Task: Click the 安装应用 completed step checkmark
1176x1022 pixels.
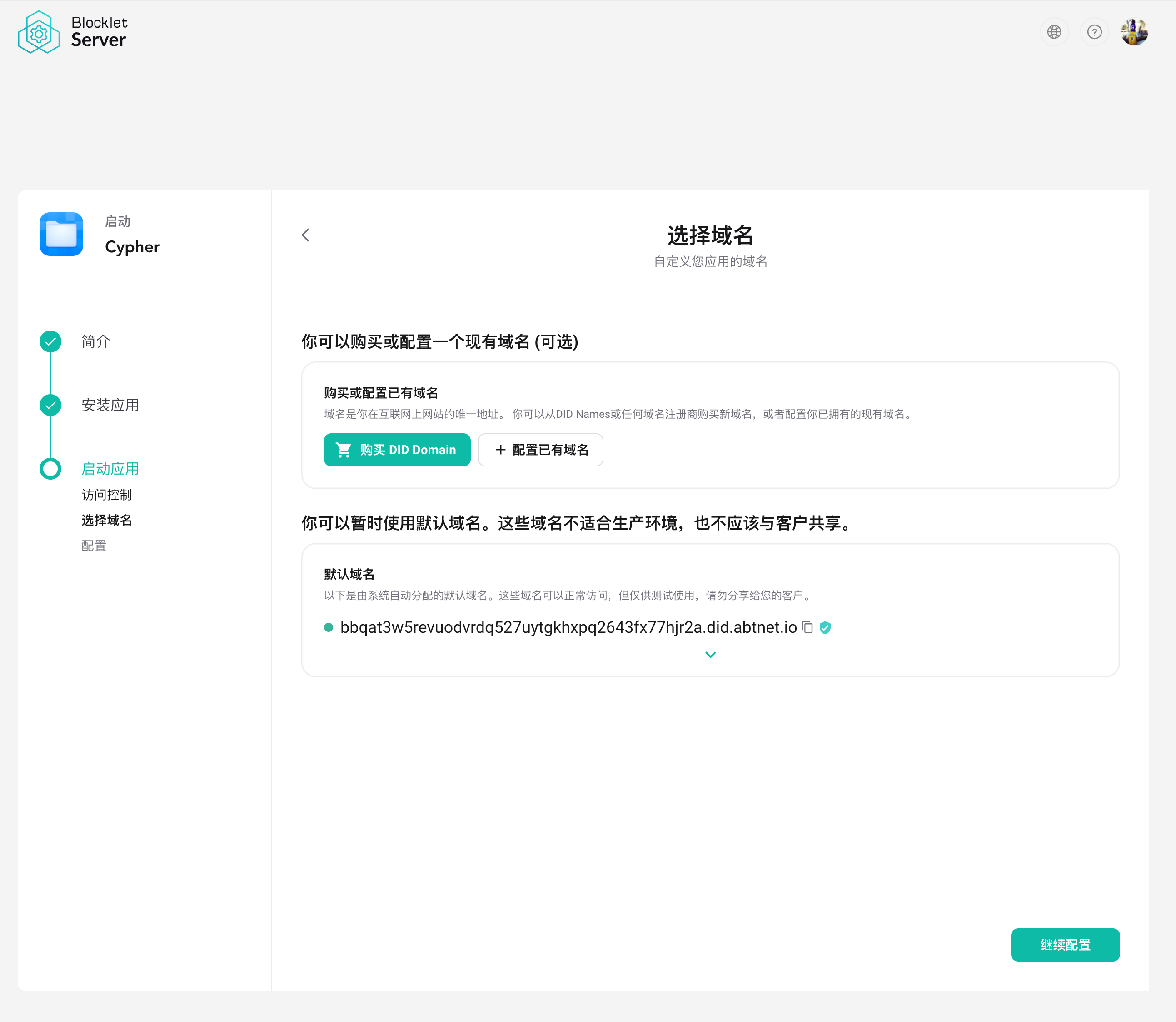Action: pos(51,405)
